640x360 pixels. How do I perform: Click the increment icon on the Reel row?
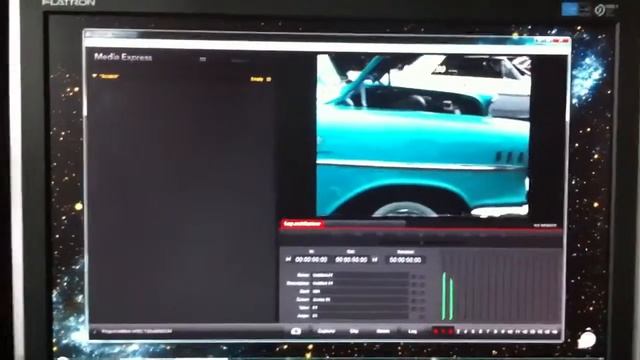coord(413,292)
